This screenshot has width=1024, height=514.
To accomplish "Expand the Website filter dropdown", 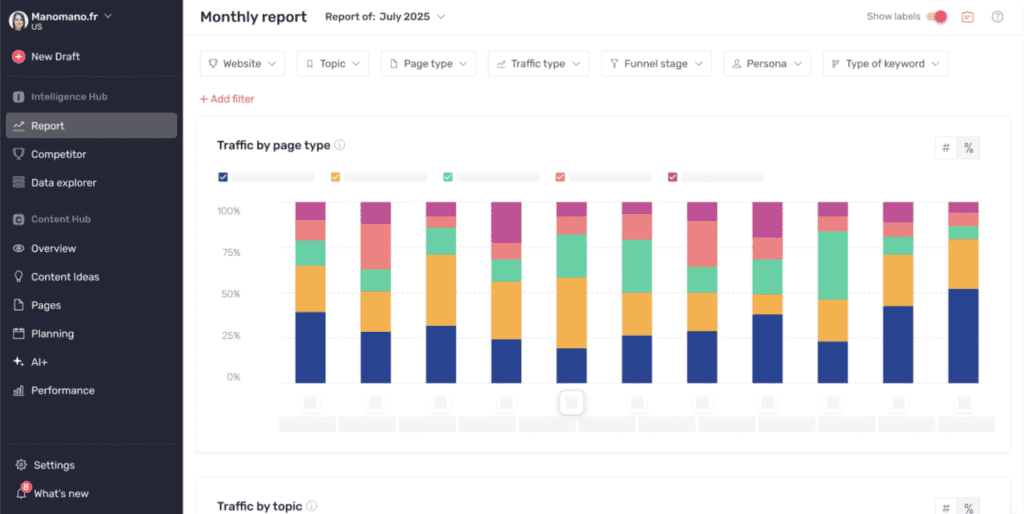I will coord(242,64).
